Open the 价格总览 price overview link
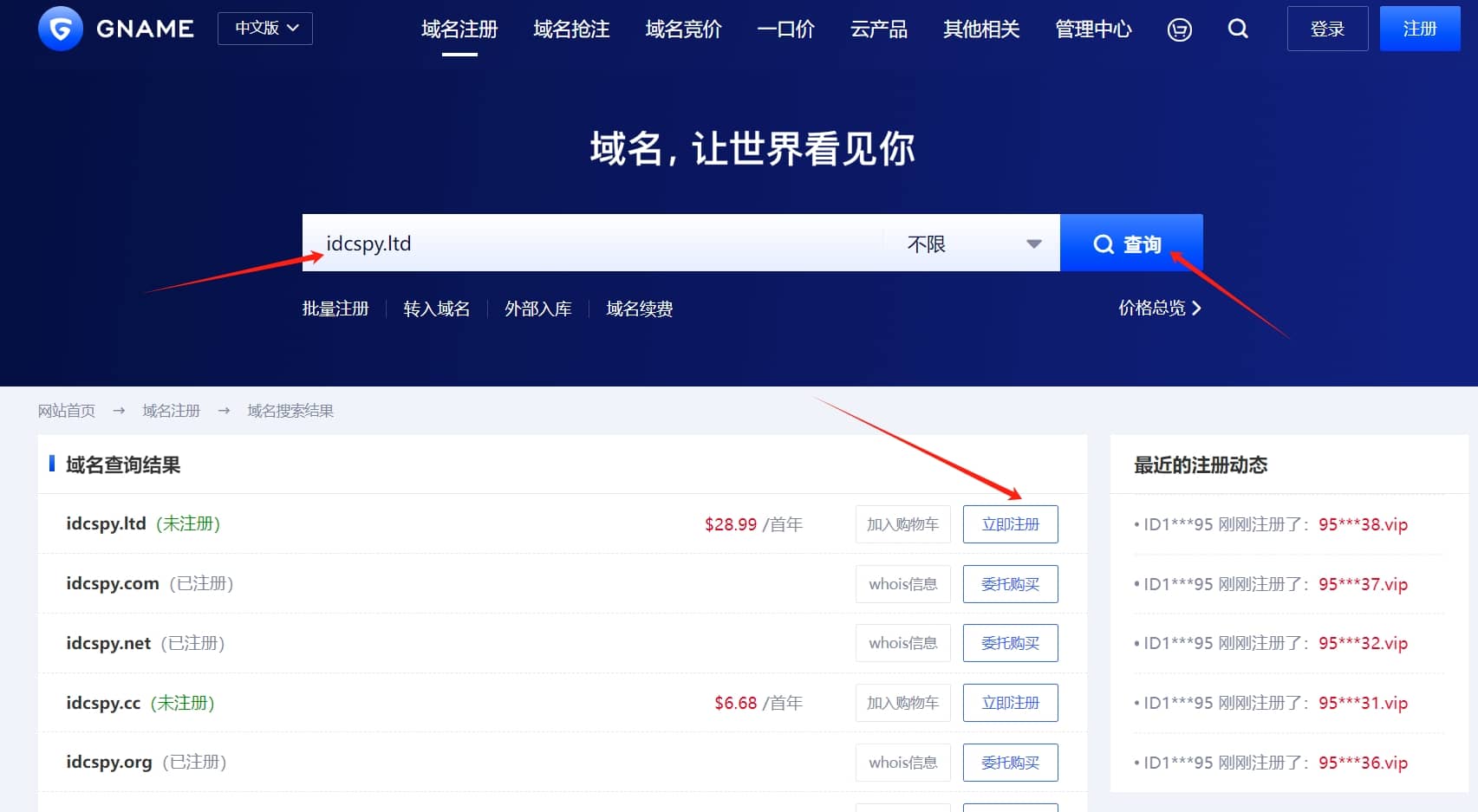The width and height of the screenshot is (1478, 812). tap(1160, 308)
